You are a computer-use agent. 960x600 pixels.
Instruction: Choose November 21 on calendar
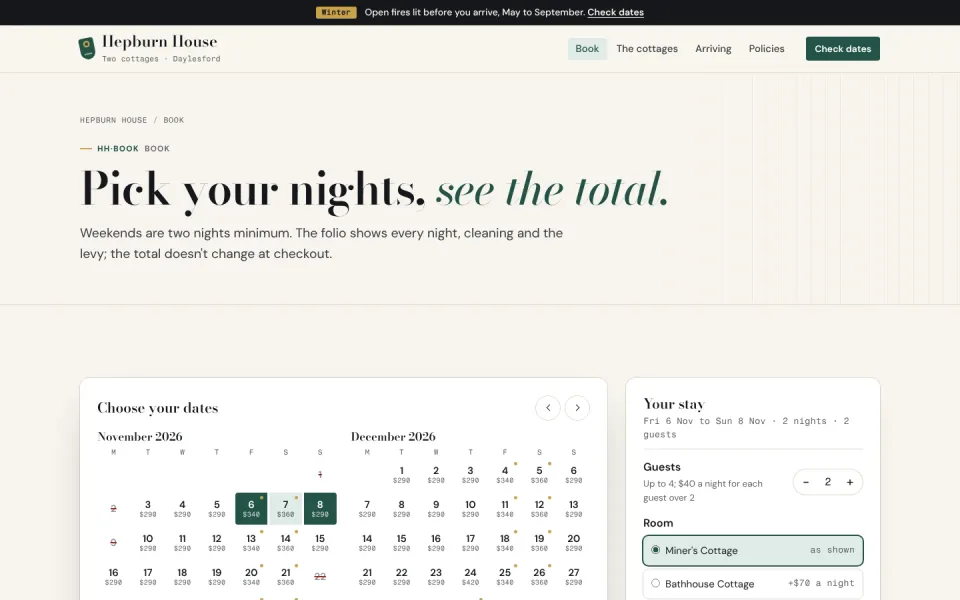pyautogui.click(x=285, y=577)
